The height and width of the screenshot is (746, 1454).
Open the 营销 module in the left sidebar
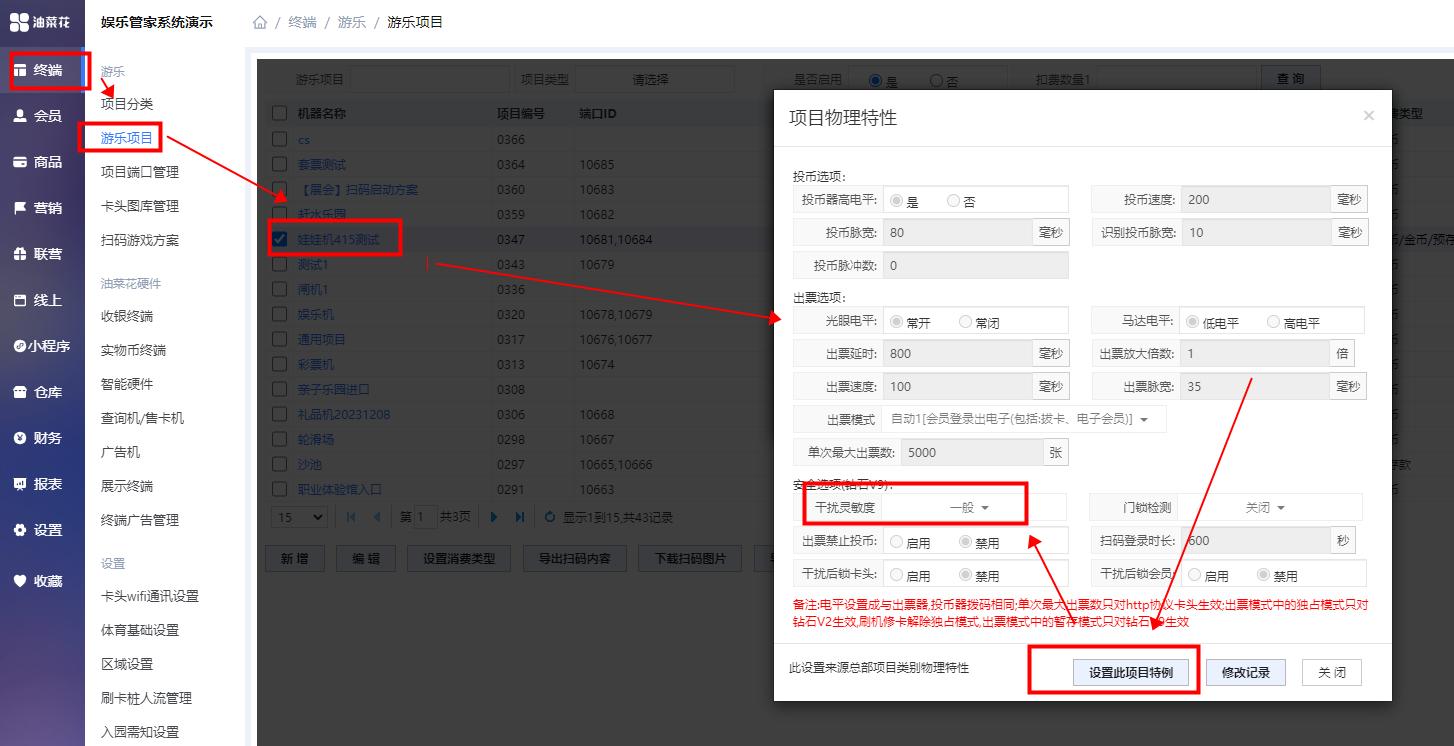tap(40, 208)
